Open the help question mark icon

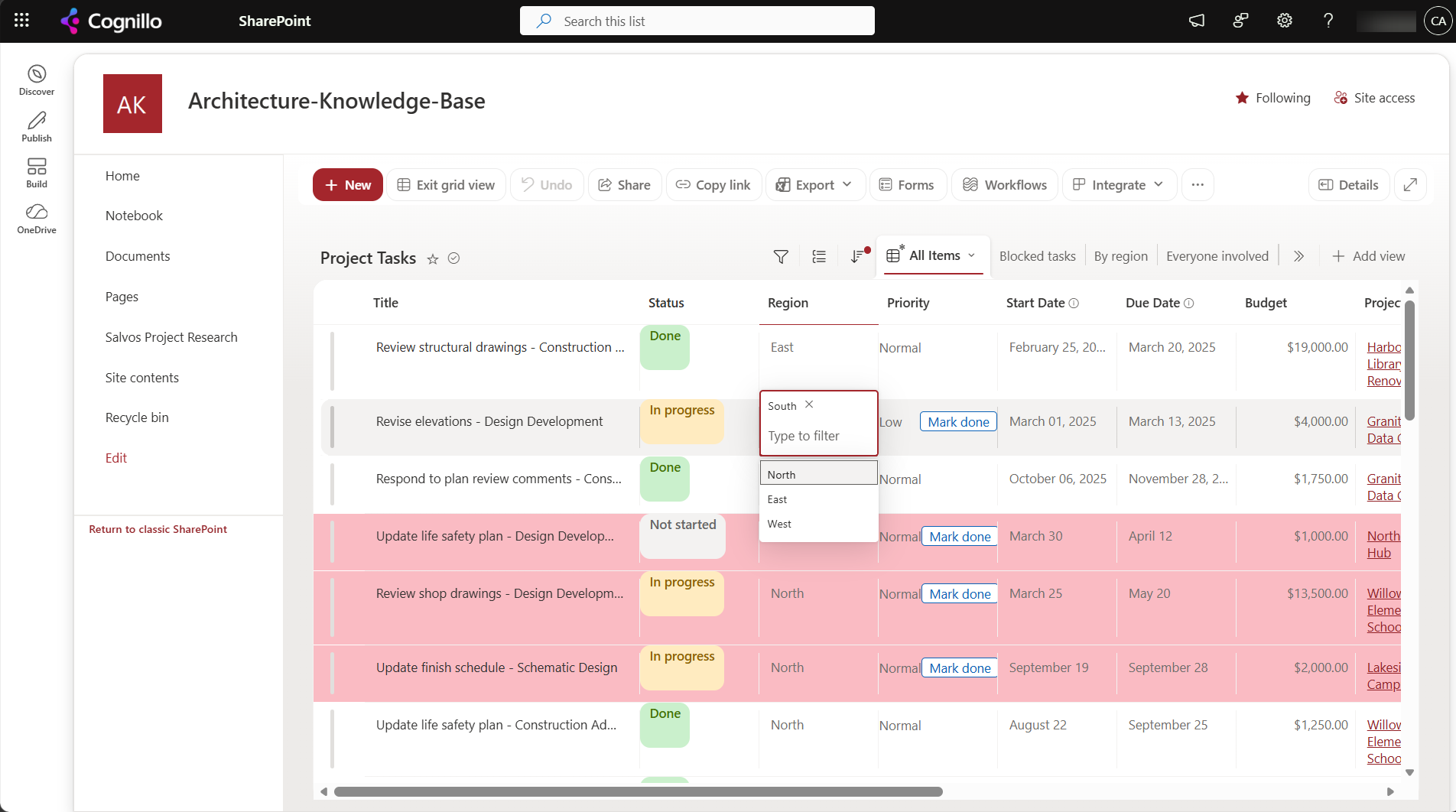click(1328, 21)
